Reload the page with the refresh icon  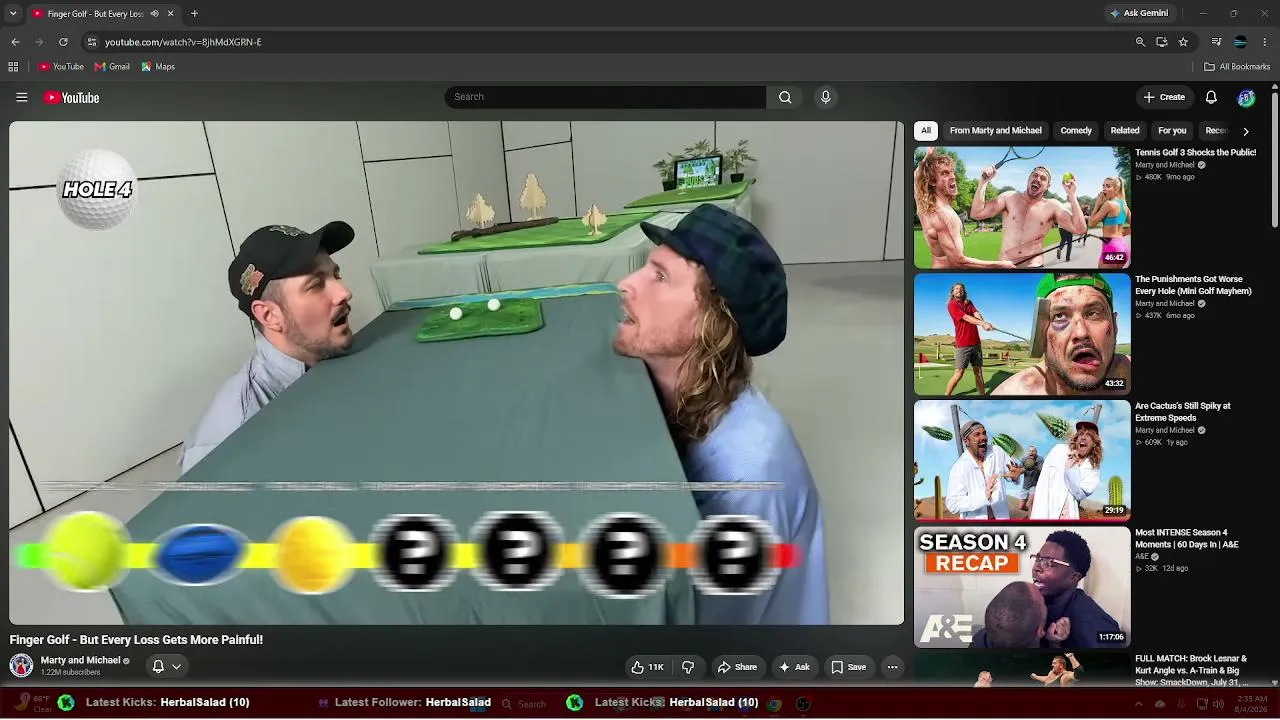pos(63,42)
